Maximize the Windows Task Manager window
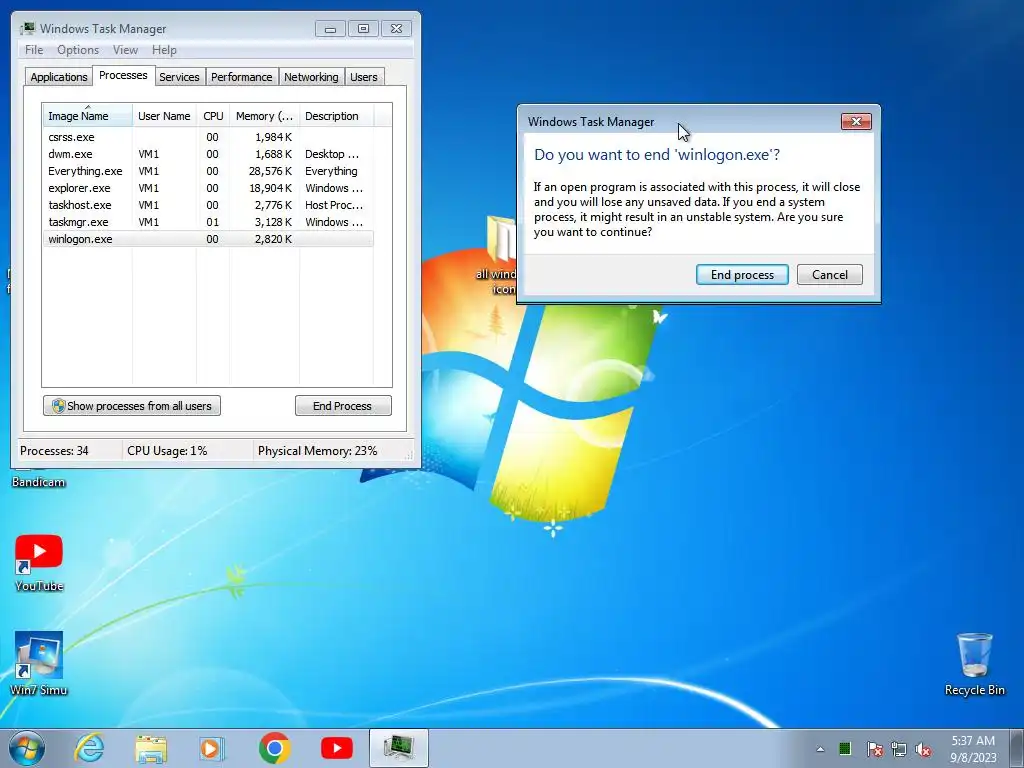Image resolution: width=1024 pixels, height=768 pixels. [x=363, y=29]
